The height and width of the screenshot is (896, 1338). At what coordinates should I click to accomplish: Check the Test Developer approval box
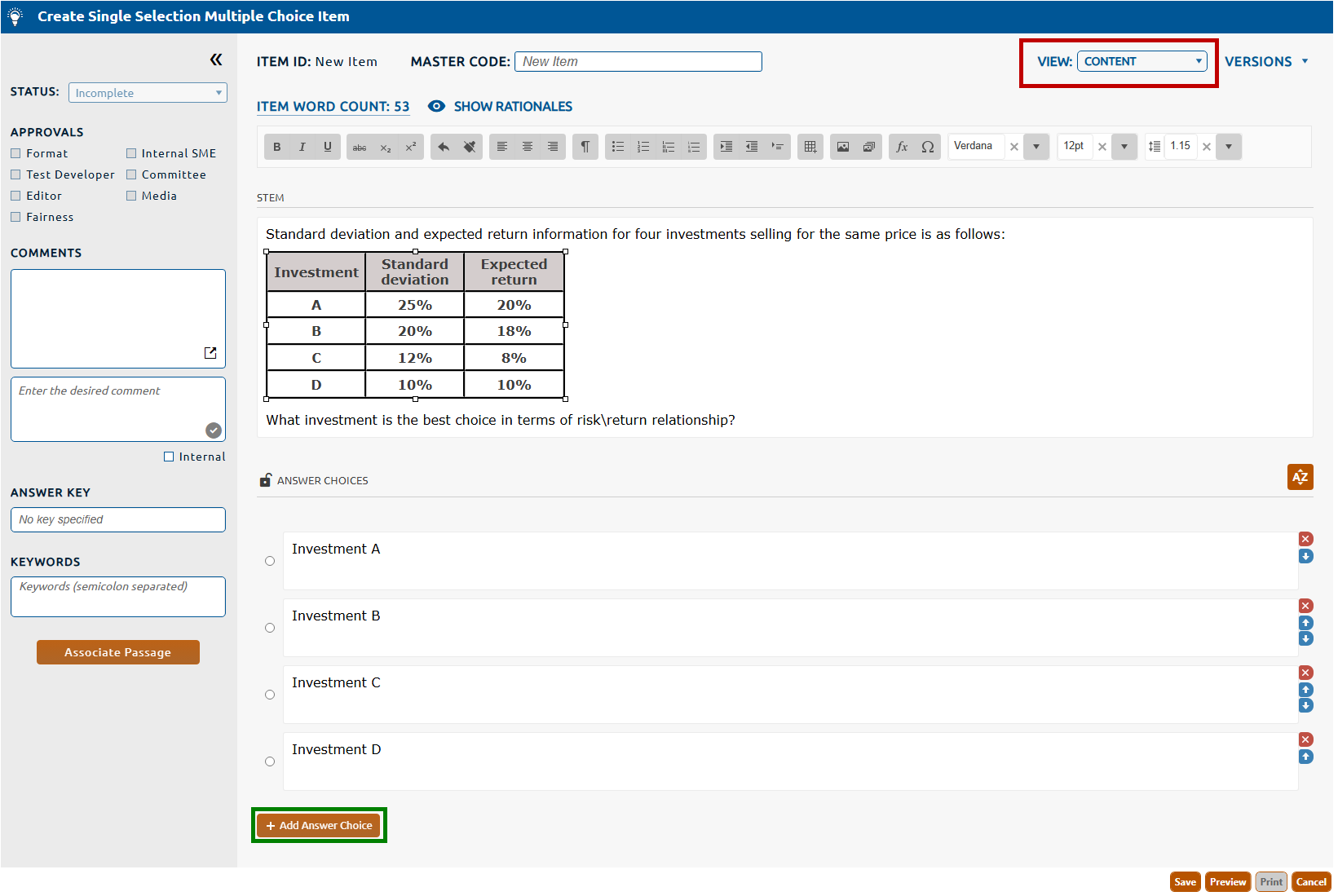click(15, 174)
